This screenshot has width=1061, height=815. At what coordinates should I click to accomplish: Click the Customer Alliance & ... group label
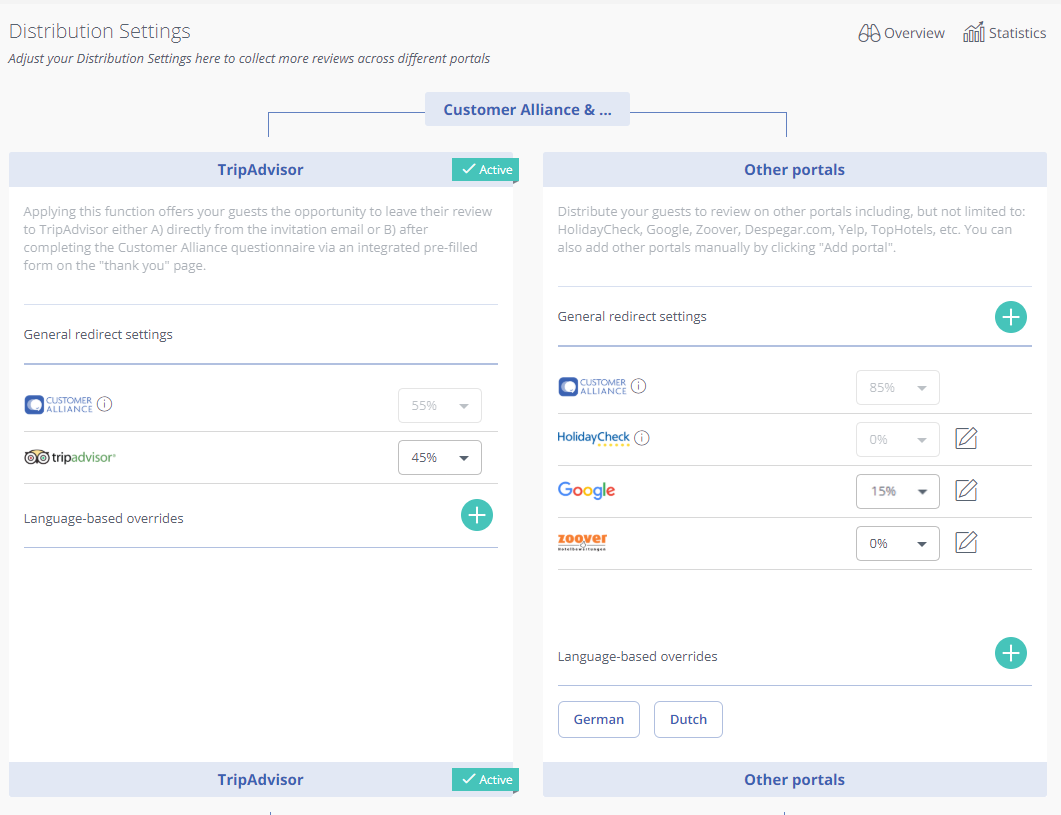527,110
